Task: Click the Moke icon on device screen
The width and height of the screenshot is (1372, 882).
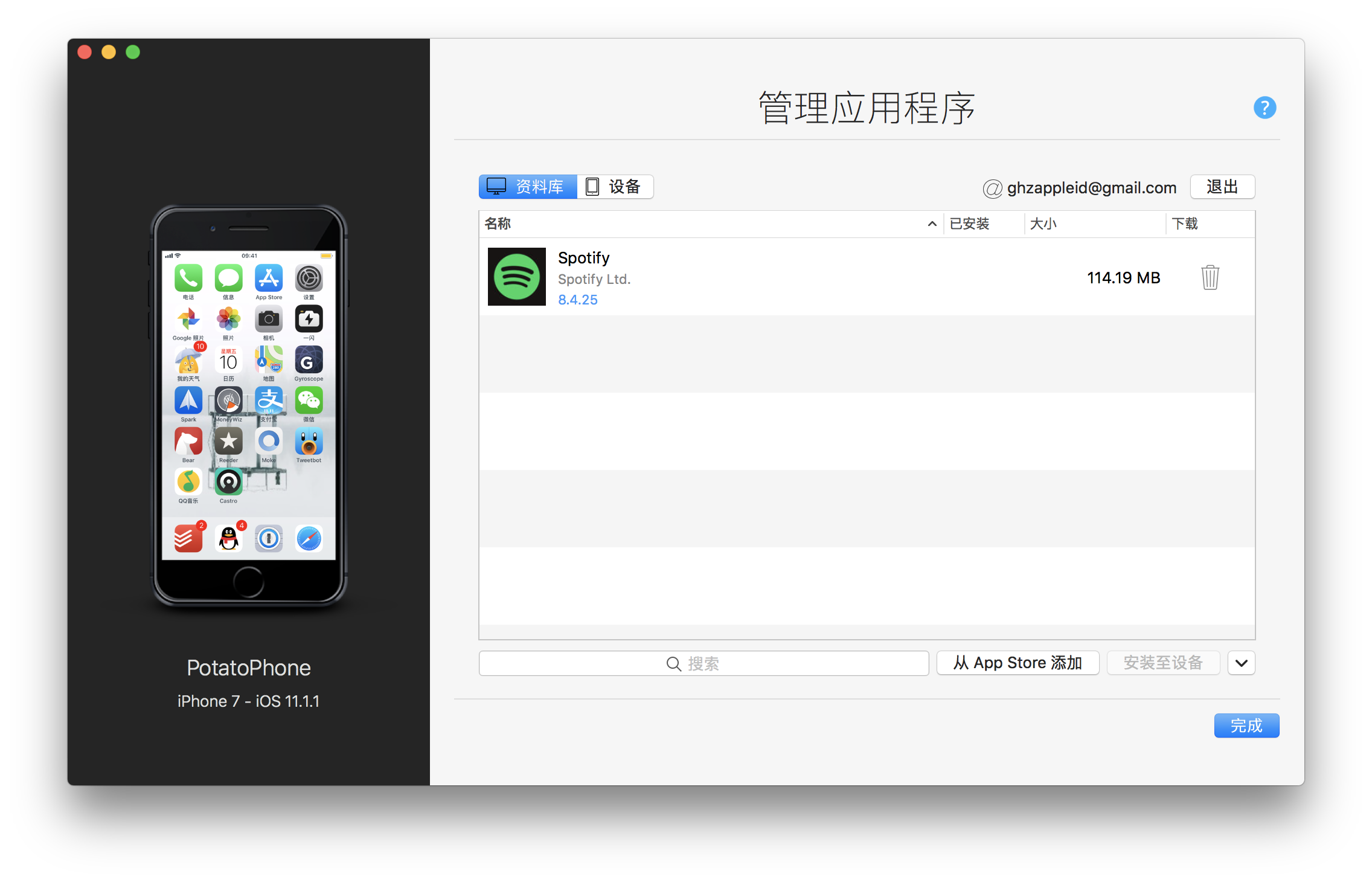Action: (x=269, y=442)
